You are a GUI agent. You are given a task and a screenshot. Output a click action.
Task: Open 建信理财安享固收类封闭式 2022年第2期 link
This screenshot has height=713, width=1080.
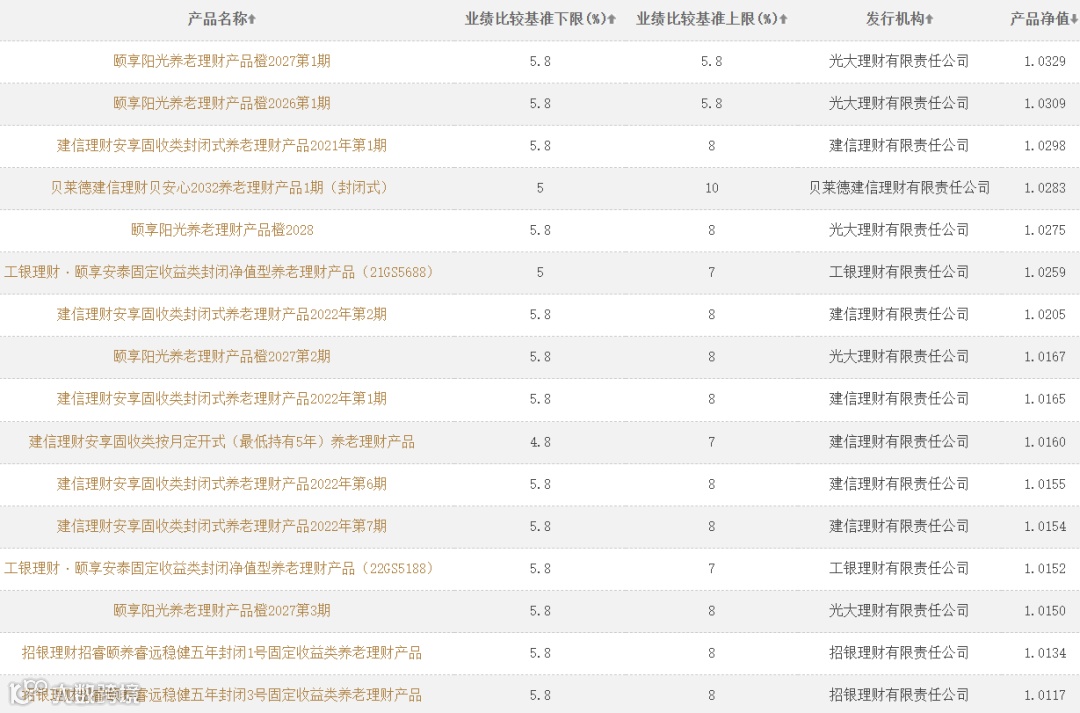[x=222, y=314]
